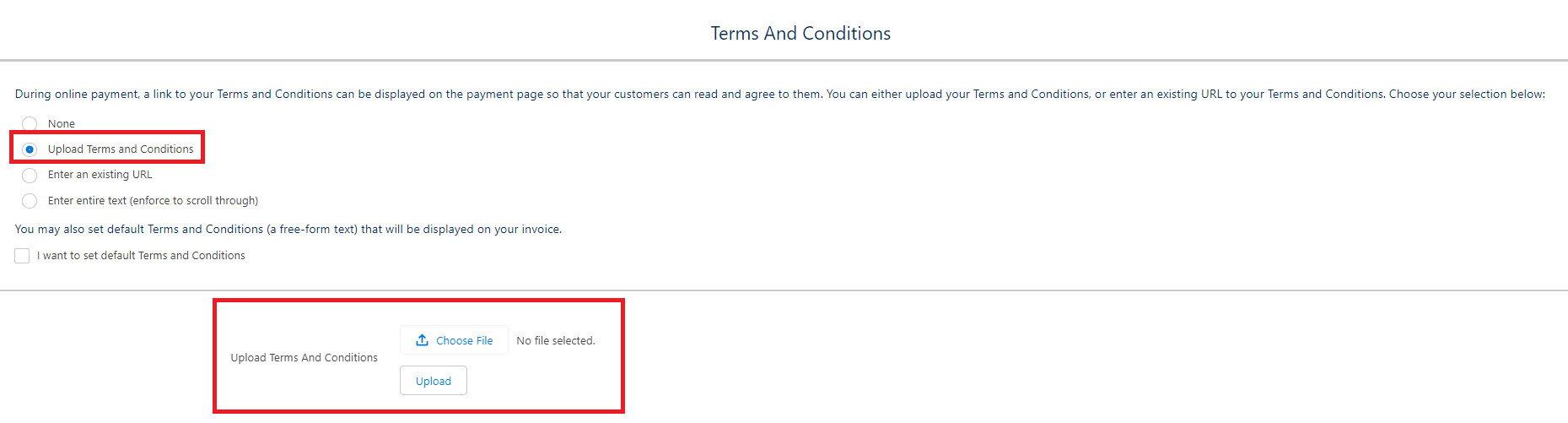
Task: Click the word 'Upload' inside the Upload button
Action: coord(434,382)
